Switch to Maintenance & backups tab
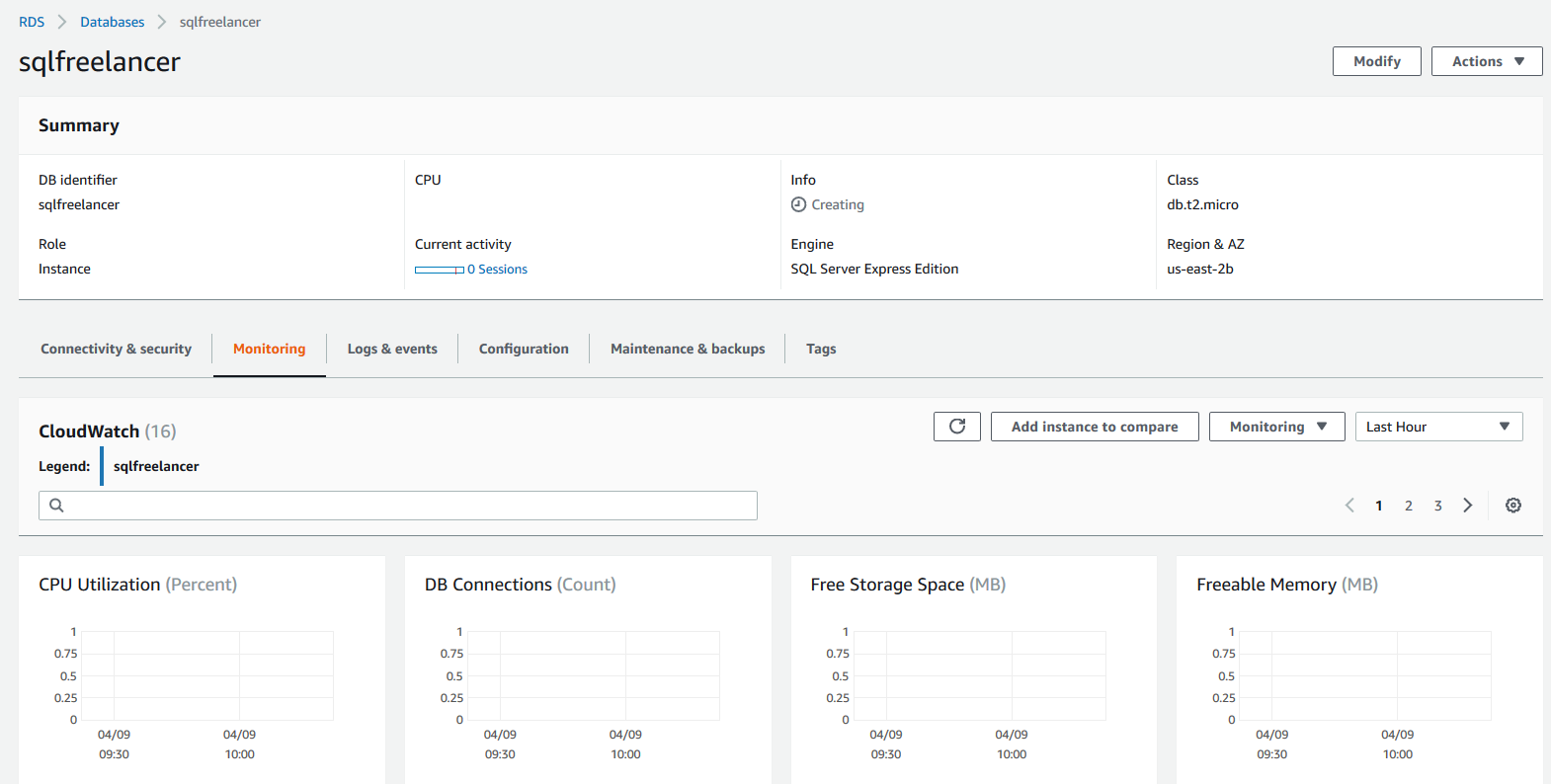 pyautogui.click(x=688, y=349)
